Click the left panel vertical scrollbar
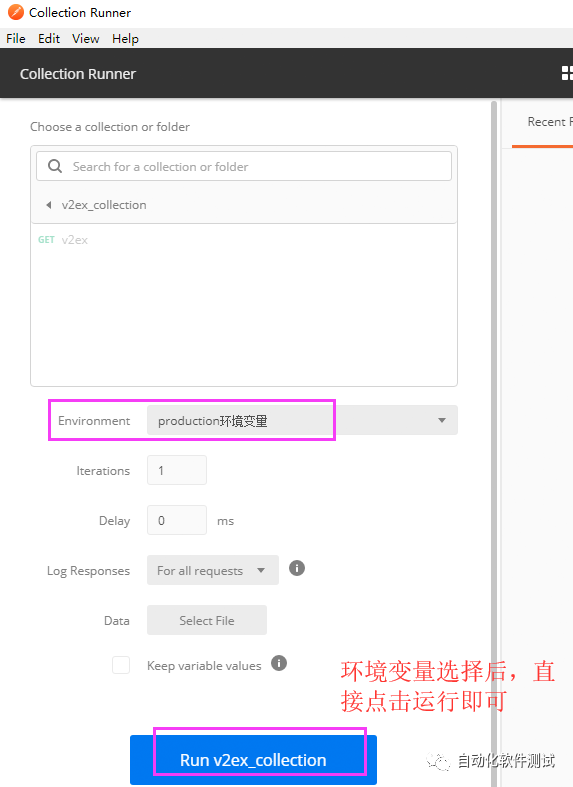Screen dimensions: 573x787 pyautogui.click(x=494, y=442)
